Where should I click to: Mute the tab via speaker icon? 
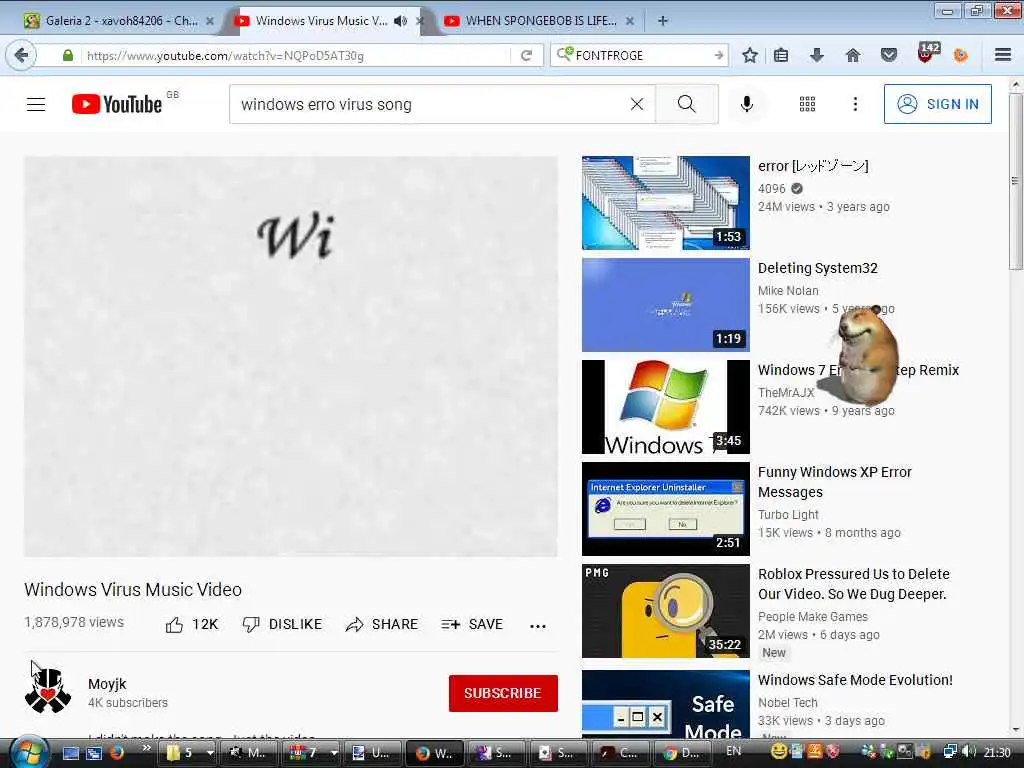pos(401,21)
